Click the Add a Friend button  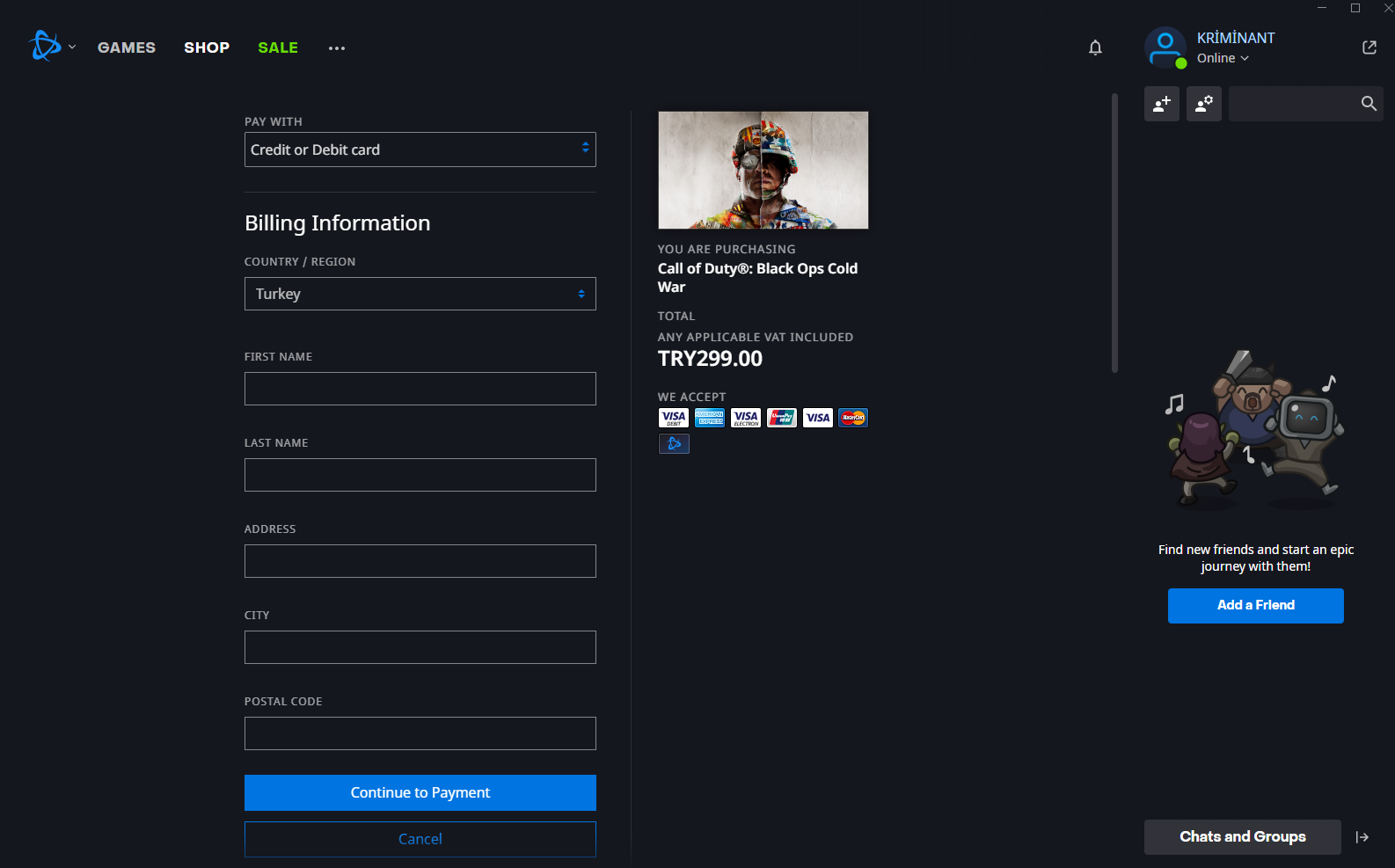point(1256,606)
